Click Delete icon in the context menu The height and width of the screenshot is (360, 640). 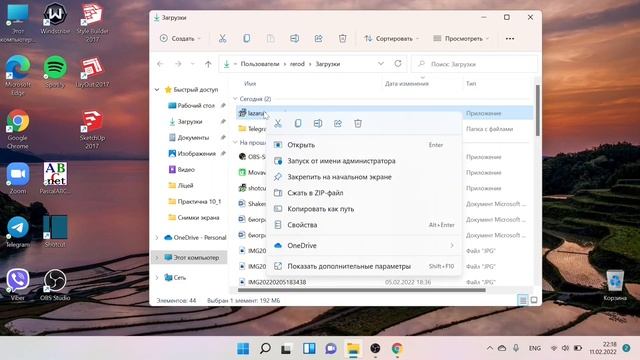pos(358,123)
